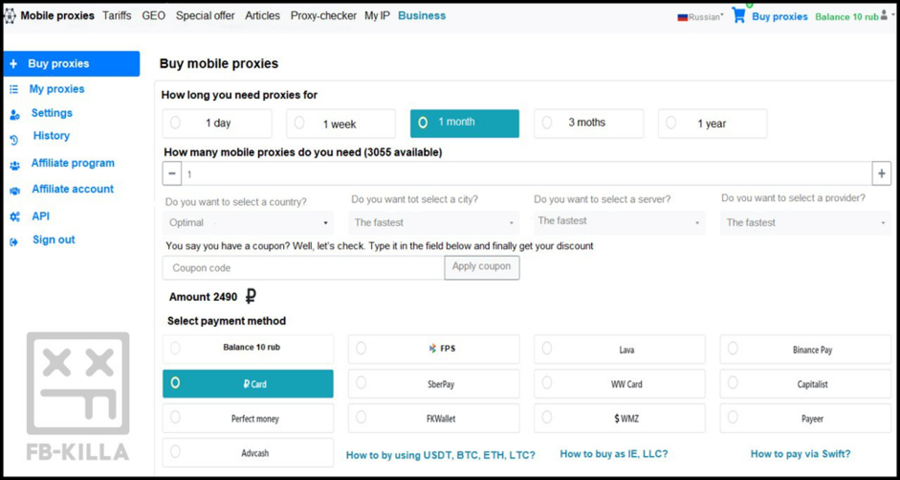Screen dimensions: 900x480
Task: Click the Settings sidebar icon
Action: click(x=14, y=115)
